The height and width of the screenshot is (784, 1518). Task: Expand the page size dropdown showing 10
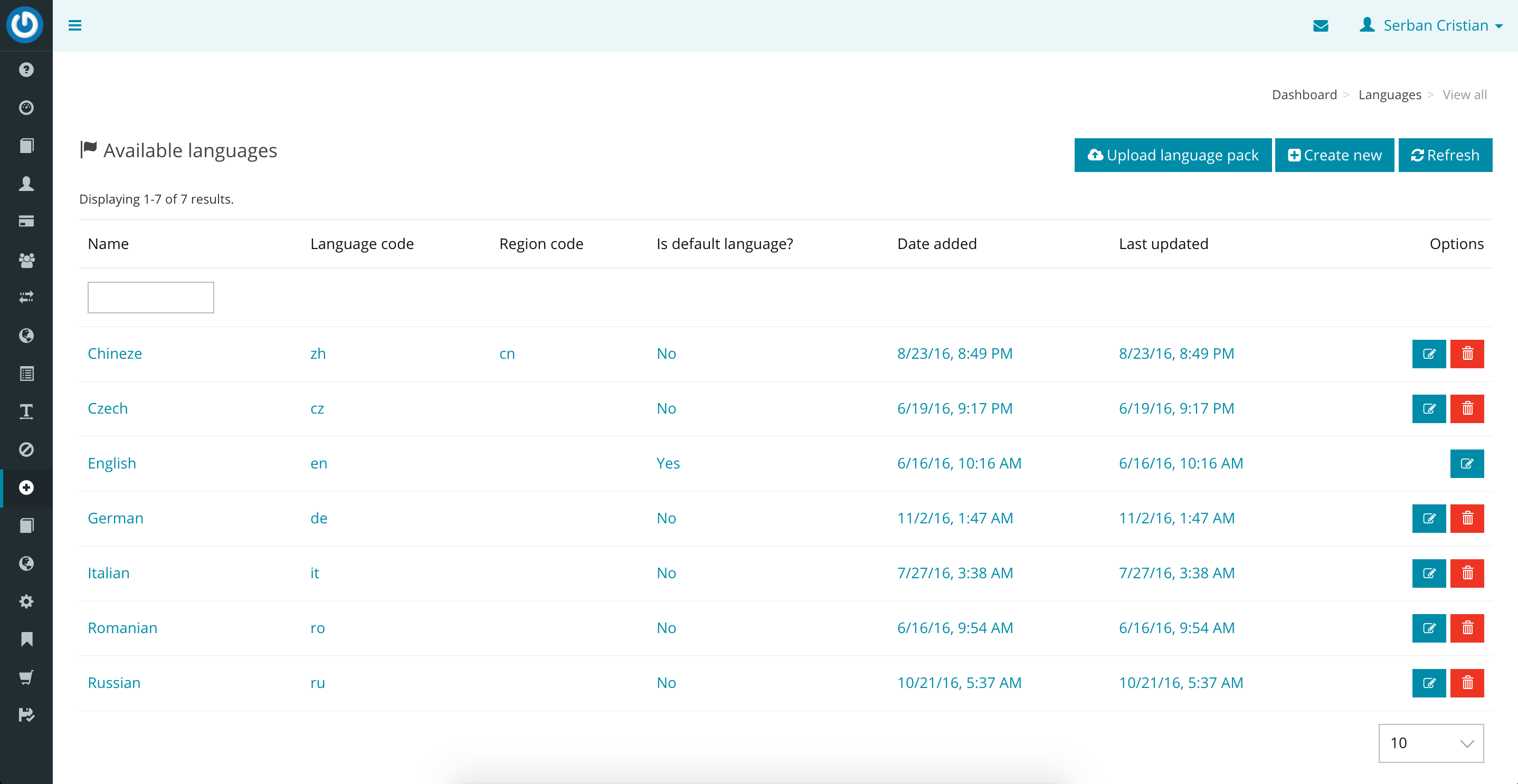[1430, 743]
